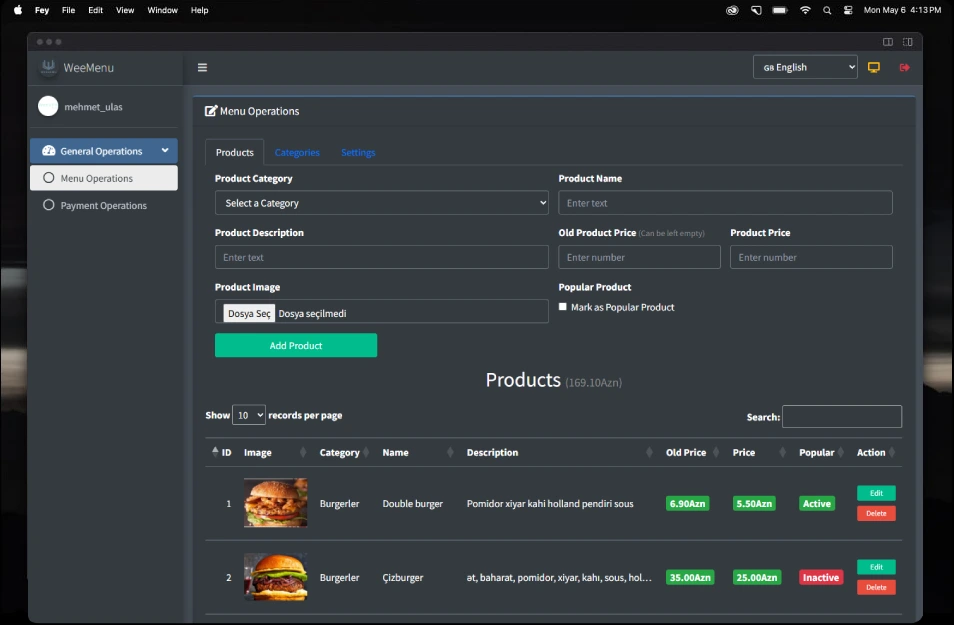This screenshot has width=954, height=625.
Task: Switch to the Settings tab
Action: click(358, 152)
